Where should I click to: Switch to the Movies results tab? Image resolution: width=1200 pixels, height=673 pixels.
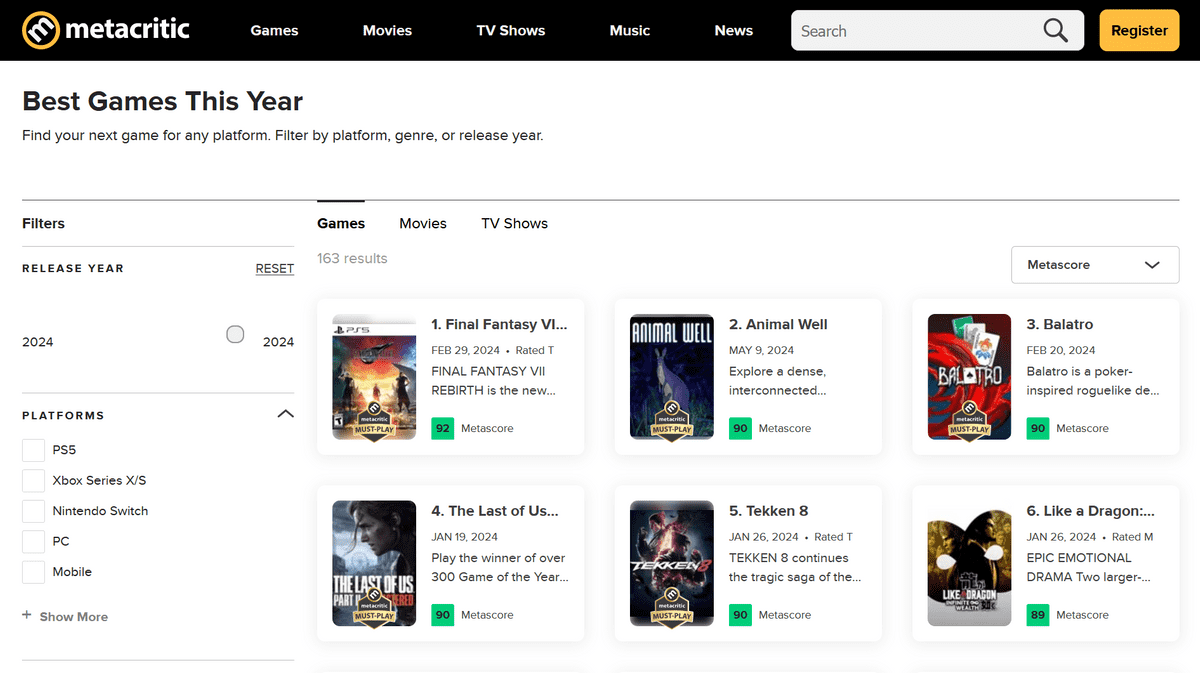coord(423,223)
